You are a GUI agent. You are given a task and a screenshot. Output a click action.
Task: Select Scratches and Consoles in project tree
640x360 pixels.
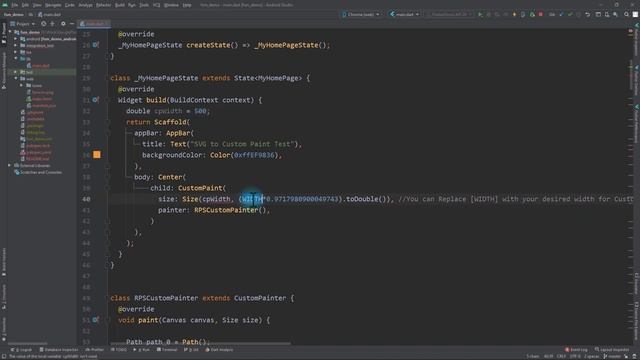(x=38, y=172)
